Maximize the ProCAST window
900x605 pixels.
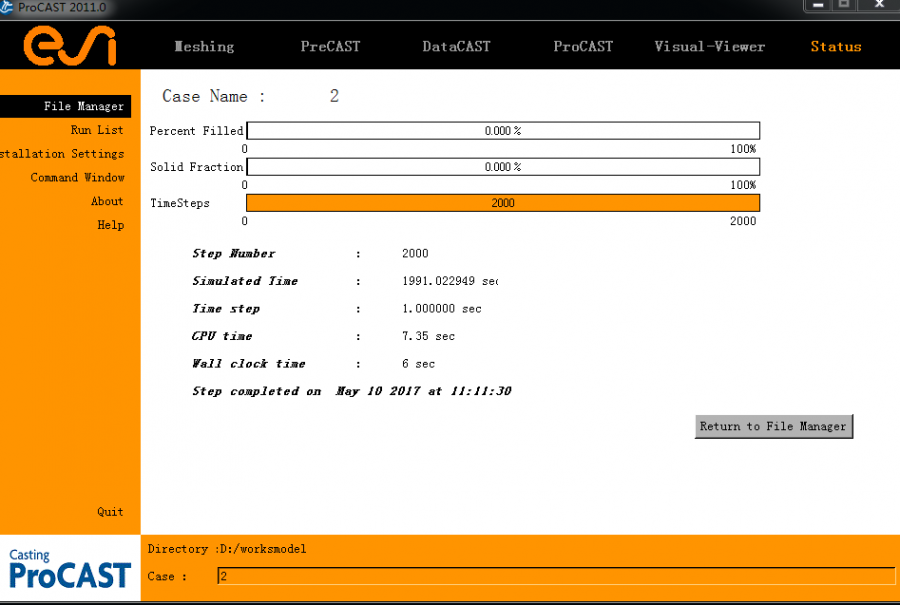click(x=844, y=5)
